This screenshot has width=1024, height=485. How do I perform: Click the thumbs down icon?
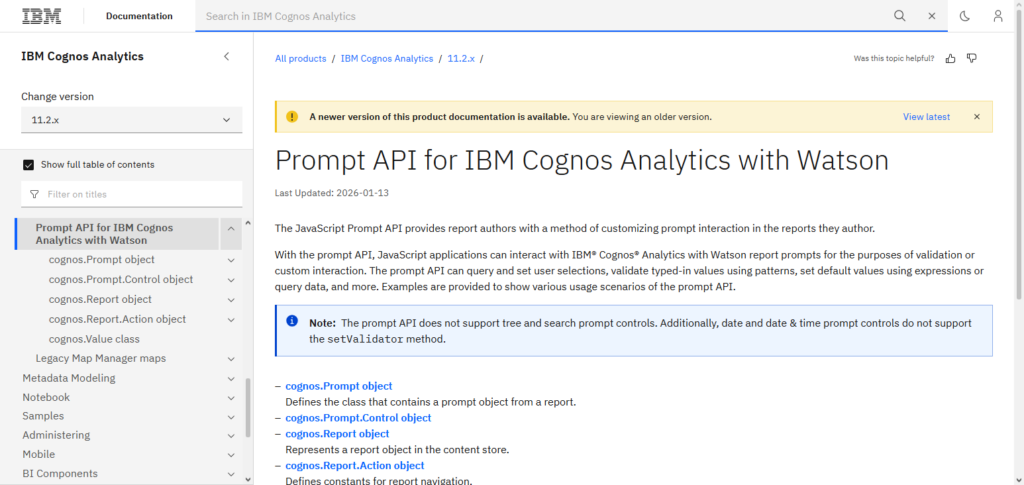[x=972, y=59]
